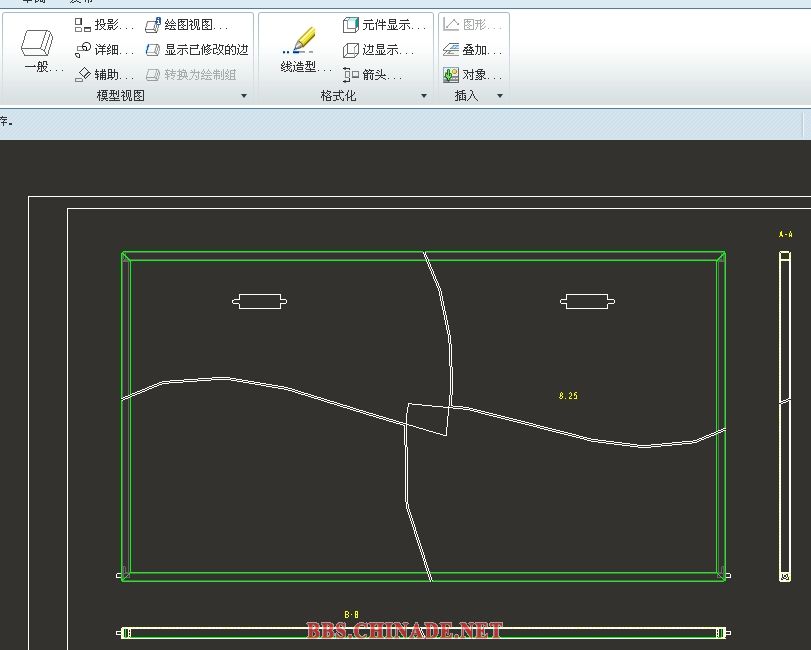Click the Auxiliary (辅助) view icon
This screenshot has width=811, height=650.
coord(83,74)
